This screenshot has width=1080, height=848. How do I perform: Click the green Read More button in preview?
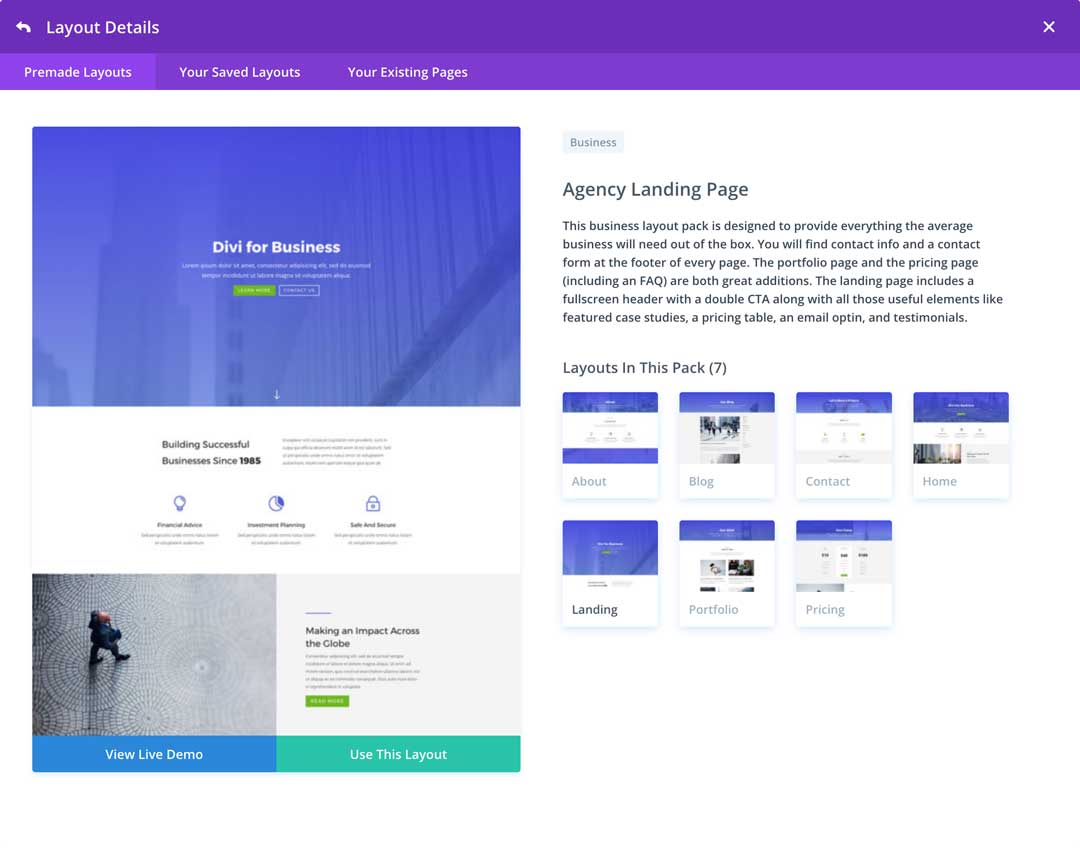point(327,701)
